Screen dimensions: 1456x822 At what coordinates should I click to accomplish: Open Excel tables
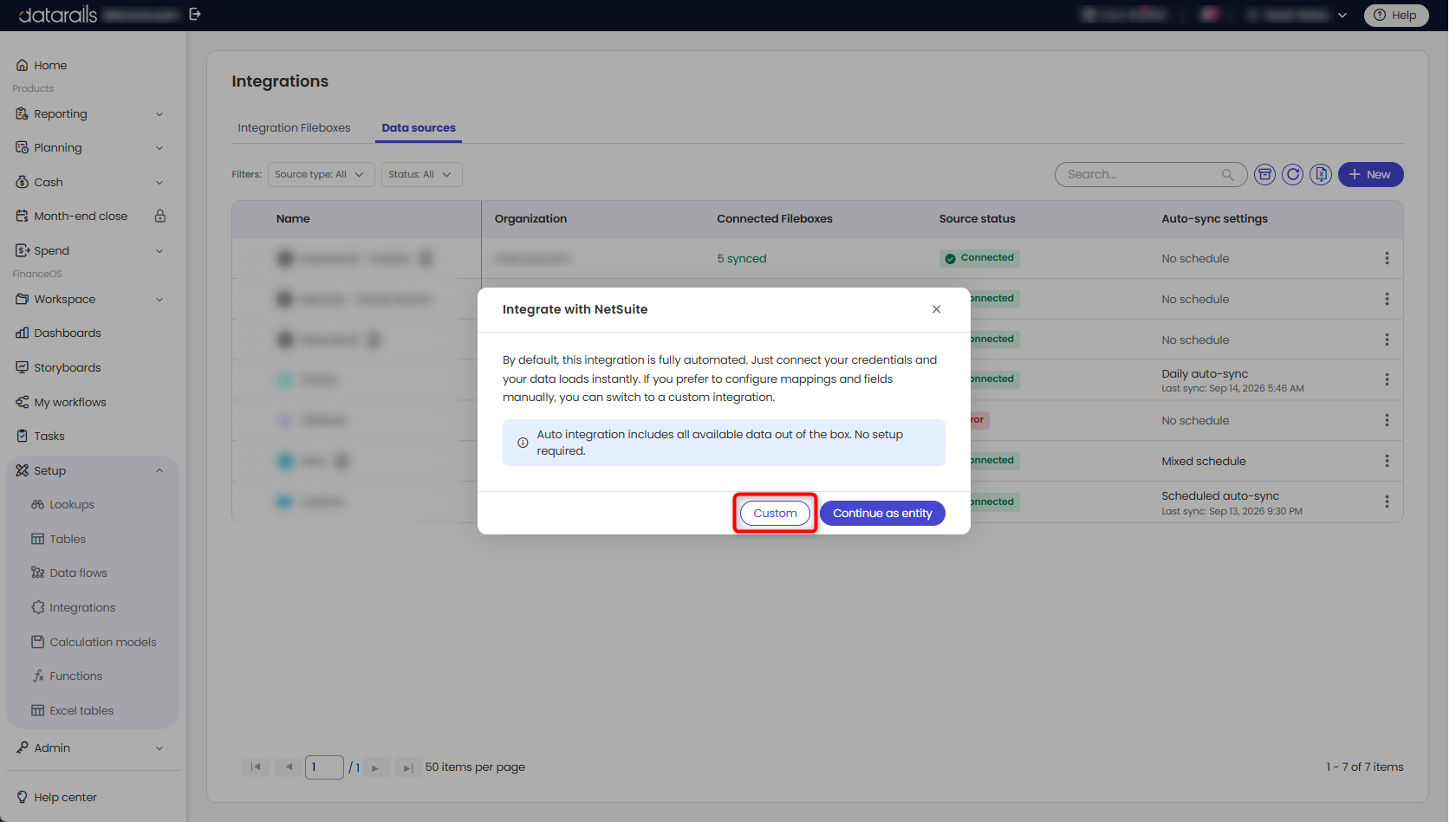coord(81,710)
